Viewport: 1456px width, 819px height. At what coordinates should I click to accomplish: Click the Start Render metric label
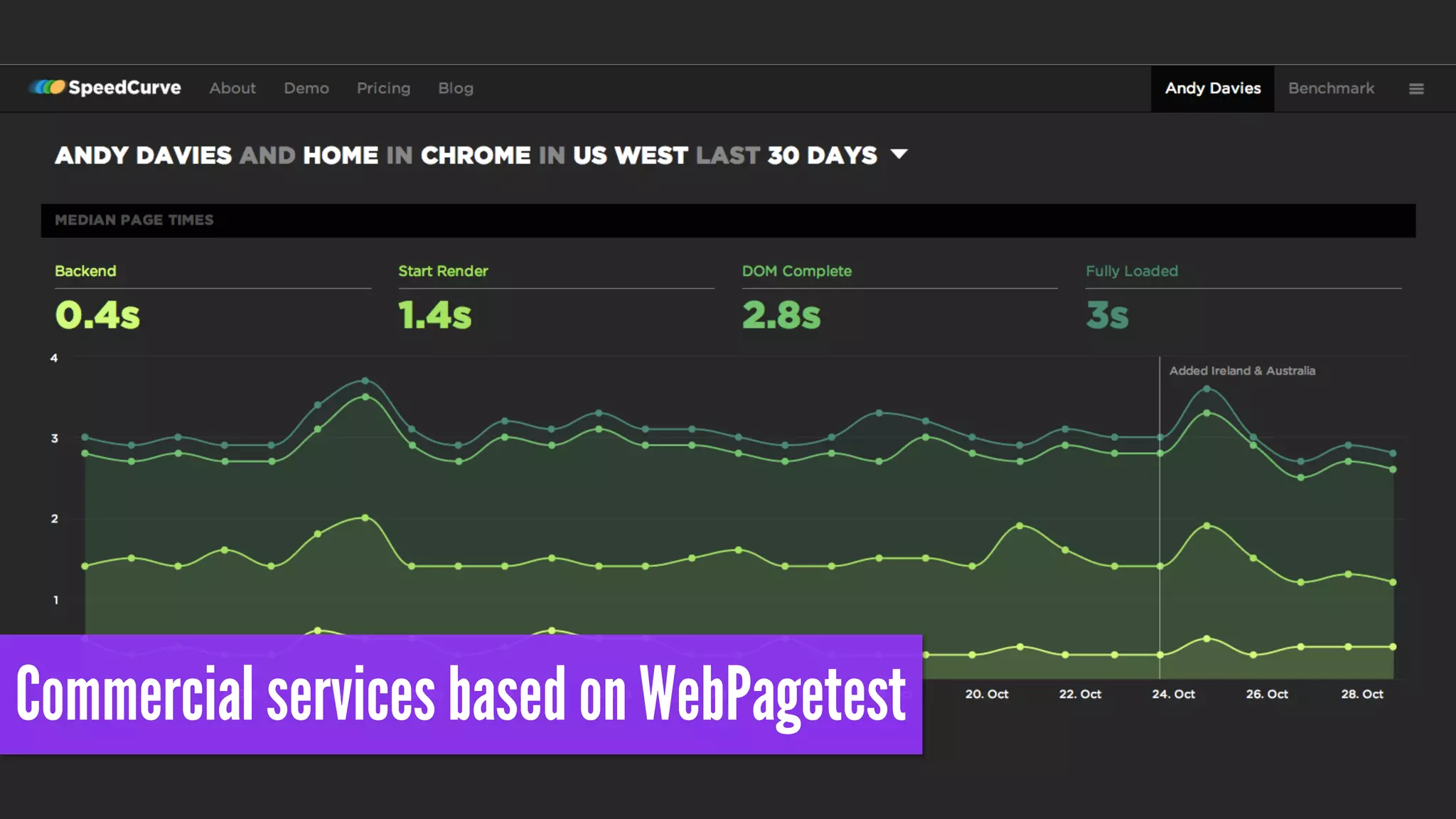pyautogui.click(x=443, y=271)
